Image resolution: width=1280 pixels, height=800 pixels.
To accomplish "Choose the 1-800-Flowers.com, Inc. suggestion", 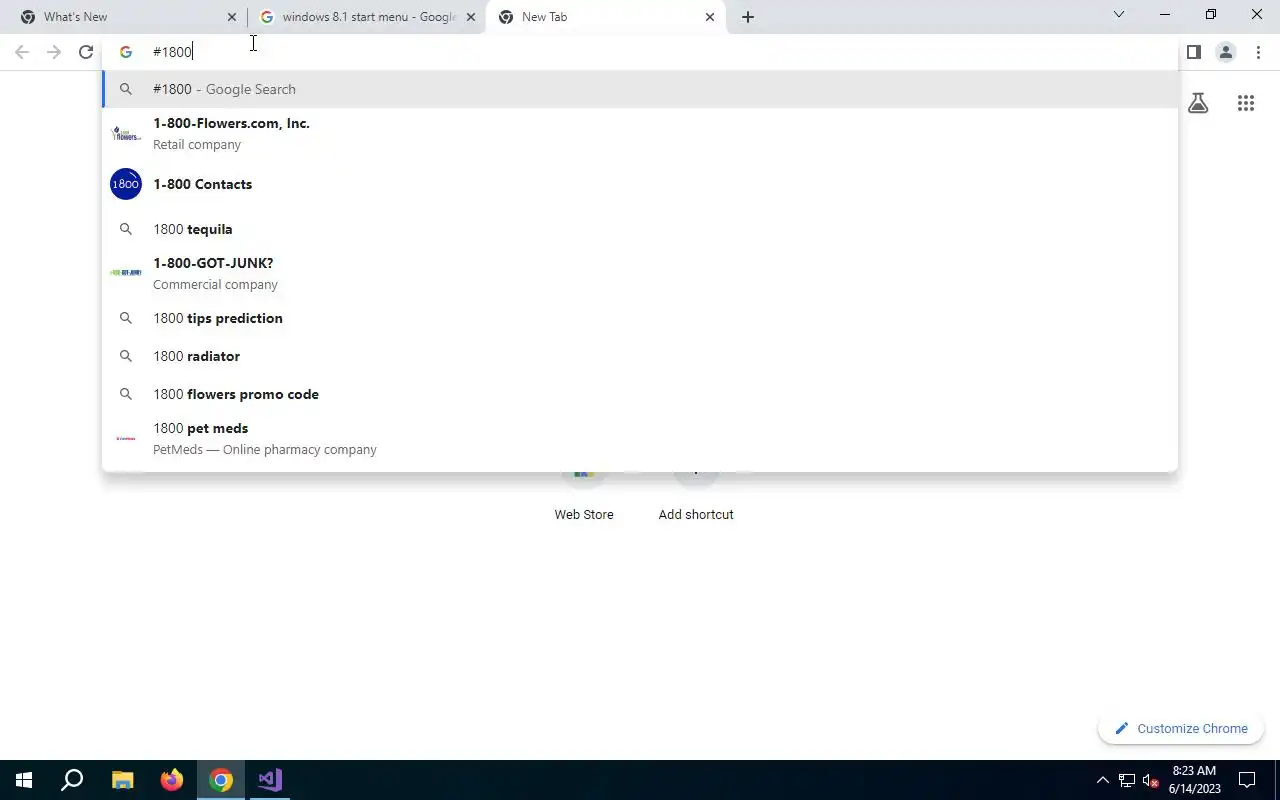I will pyautogui.click(x=640, y=133).
